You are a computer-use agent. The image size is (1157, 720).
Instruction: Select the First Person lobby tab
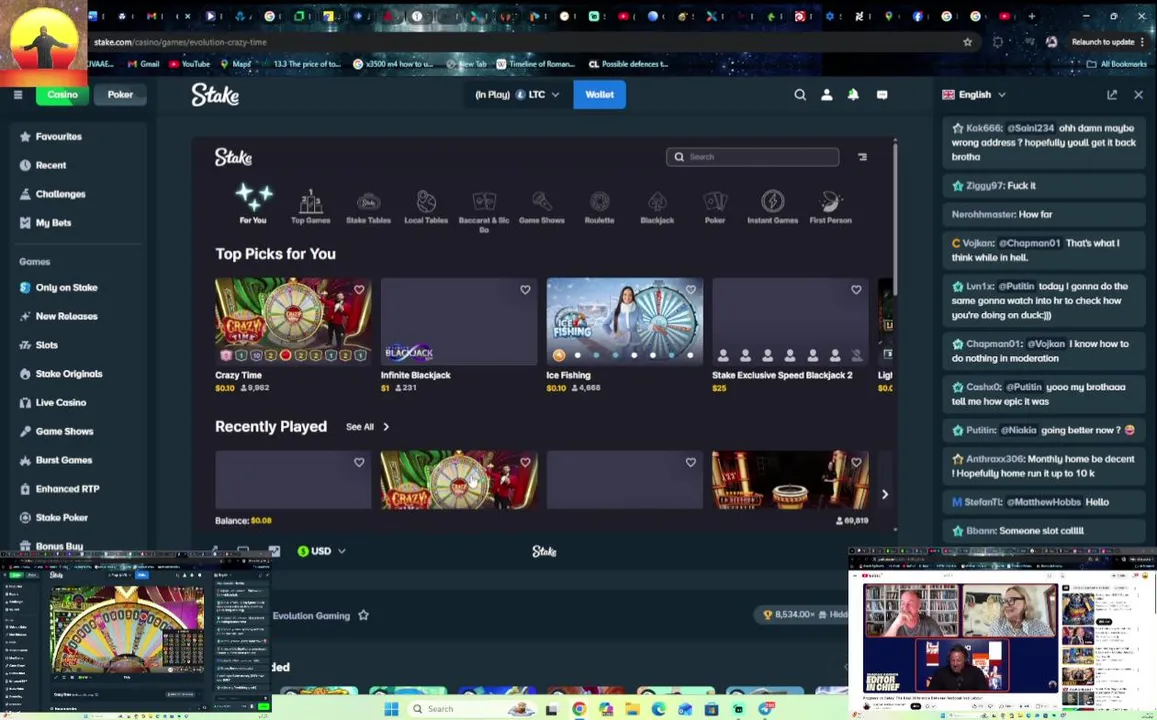pos(830,207)
